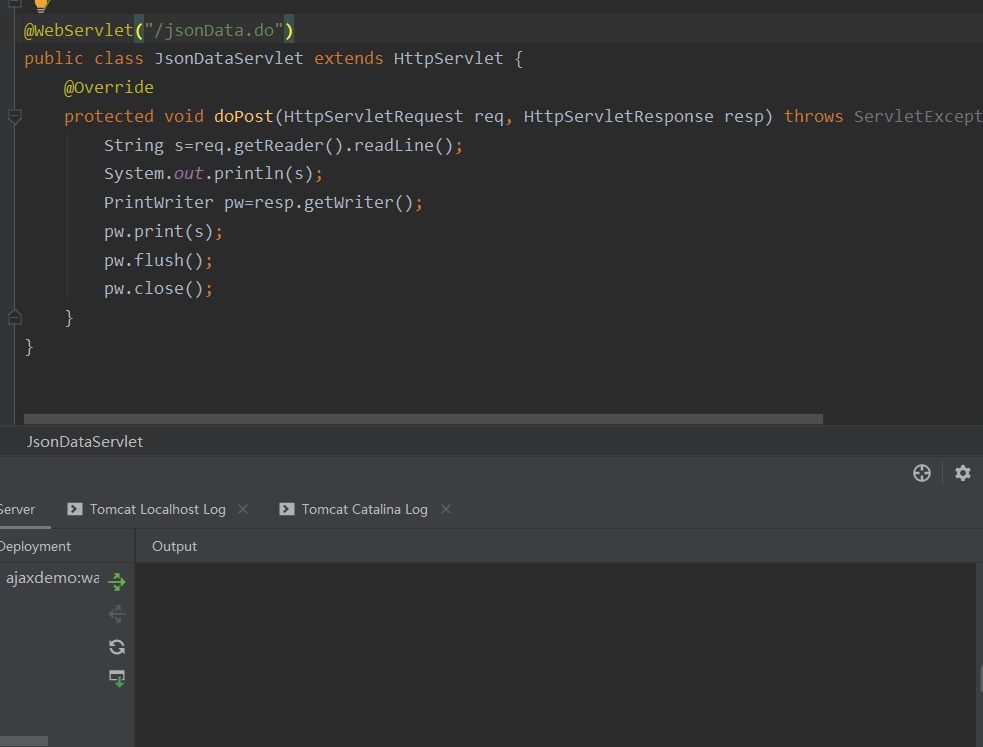Click the PrintWriter pw=resp.getWriter() line
The width and height of the screenshot is (983, 747).
point(263,202)
